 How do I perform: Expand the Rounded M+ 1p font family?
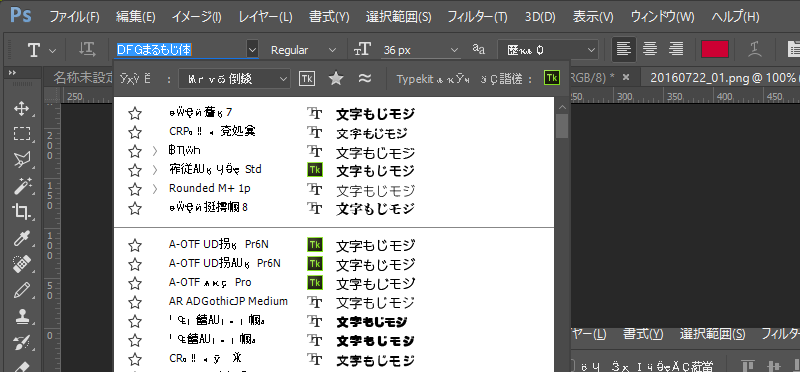[x=155, y=189]
